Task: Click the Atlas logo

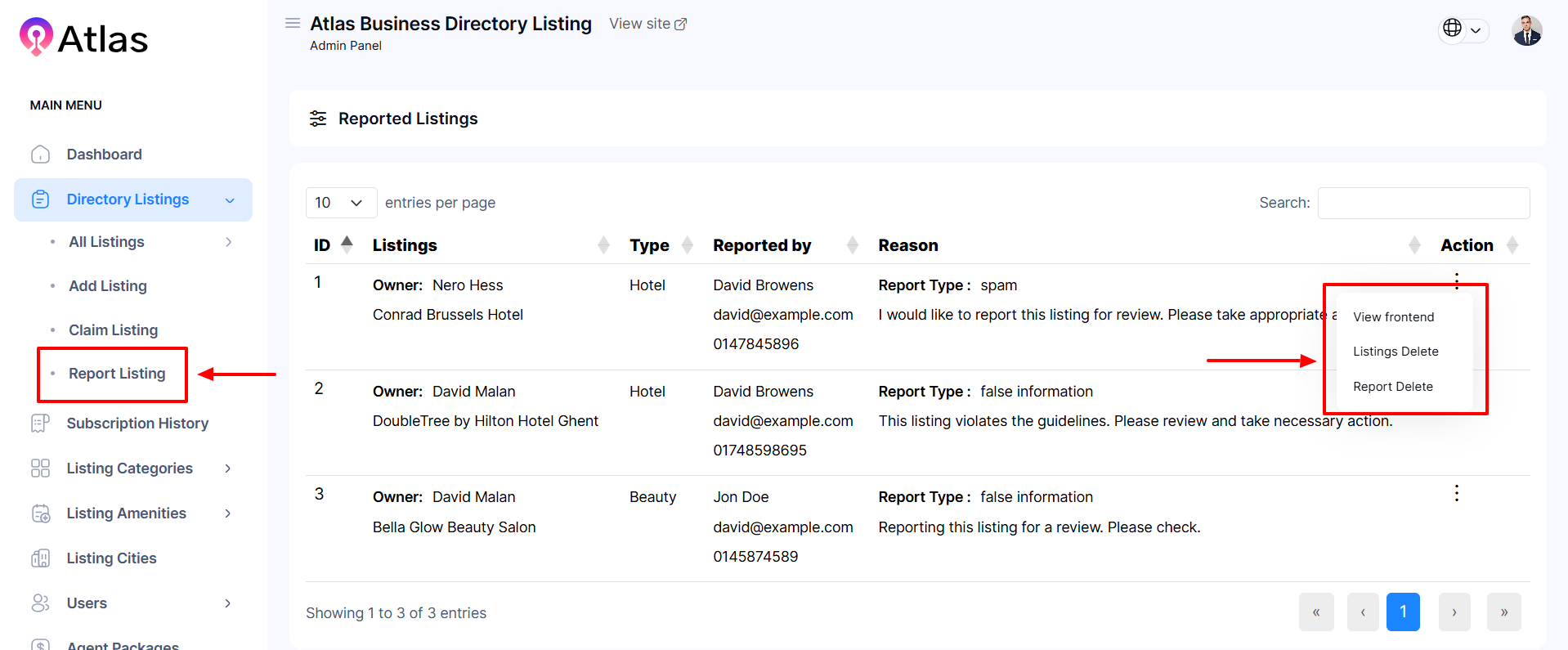Action: (83, 38)
